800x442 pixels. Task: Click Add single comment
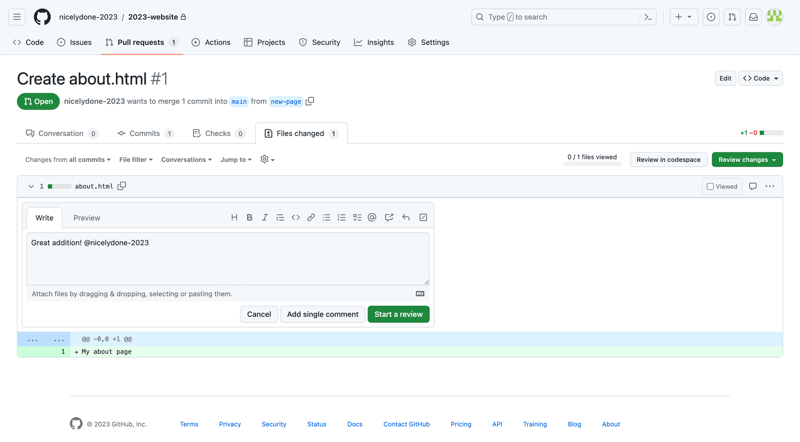pyautogui.click(x=322, y=314)
